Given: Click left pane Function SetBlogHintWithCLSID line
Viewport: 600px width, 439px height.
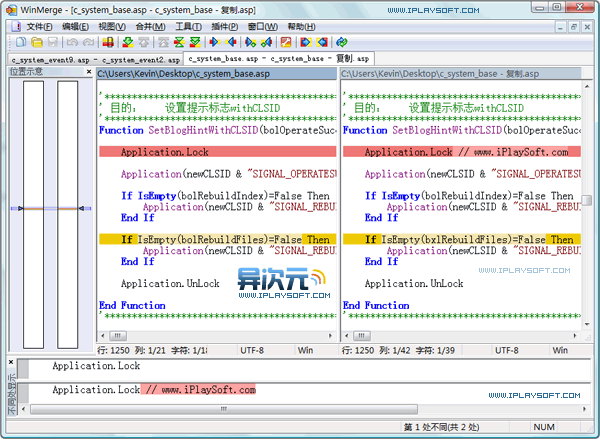Looking at the screenshot, I should [217, 130].
